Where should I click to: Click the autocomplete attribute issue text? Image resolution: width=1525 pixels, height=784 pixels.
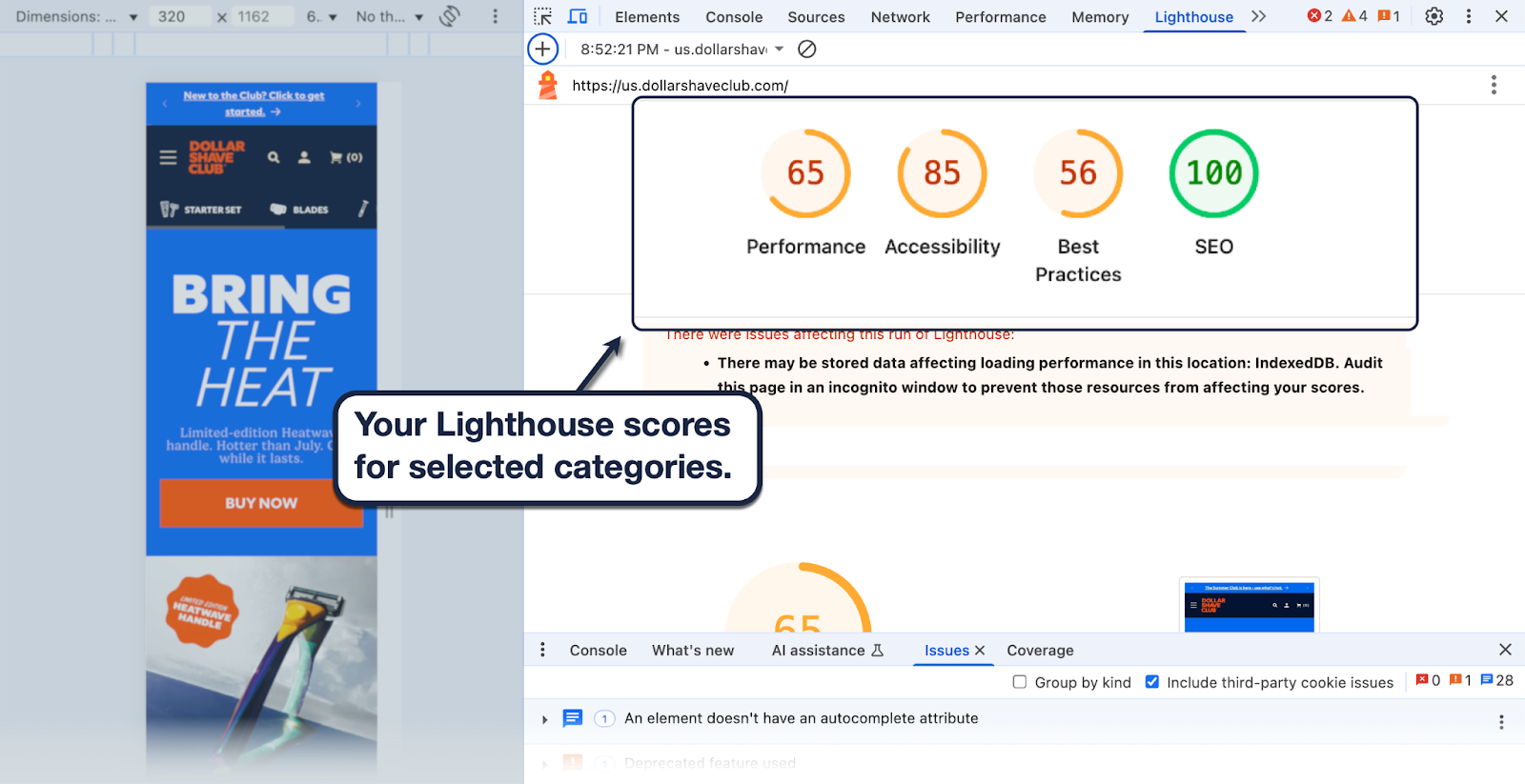(x=801, y=718)
